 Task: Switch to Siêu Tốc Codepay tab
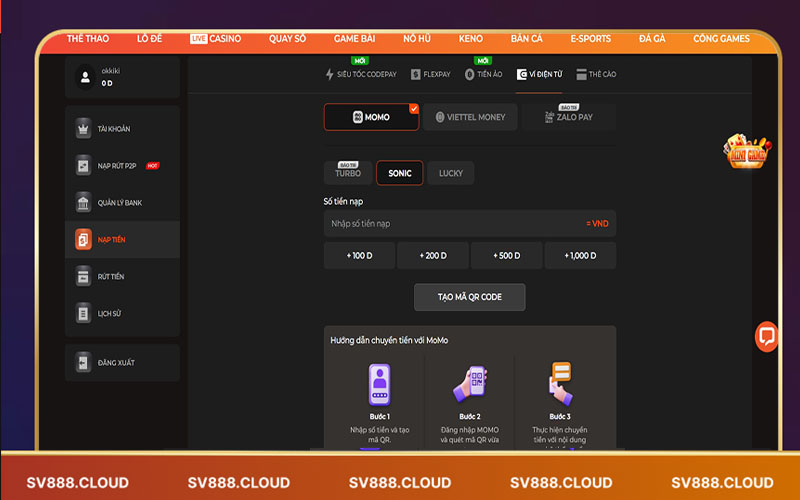361,74
